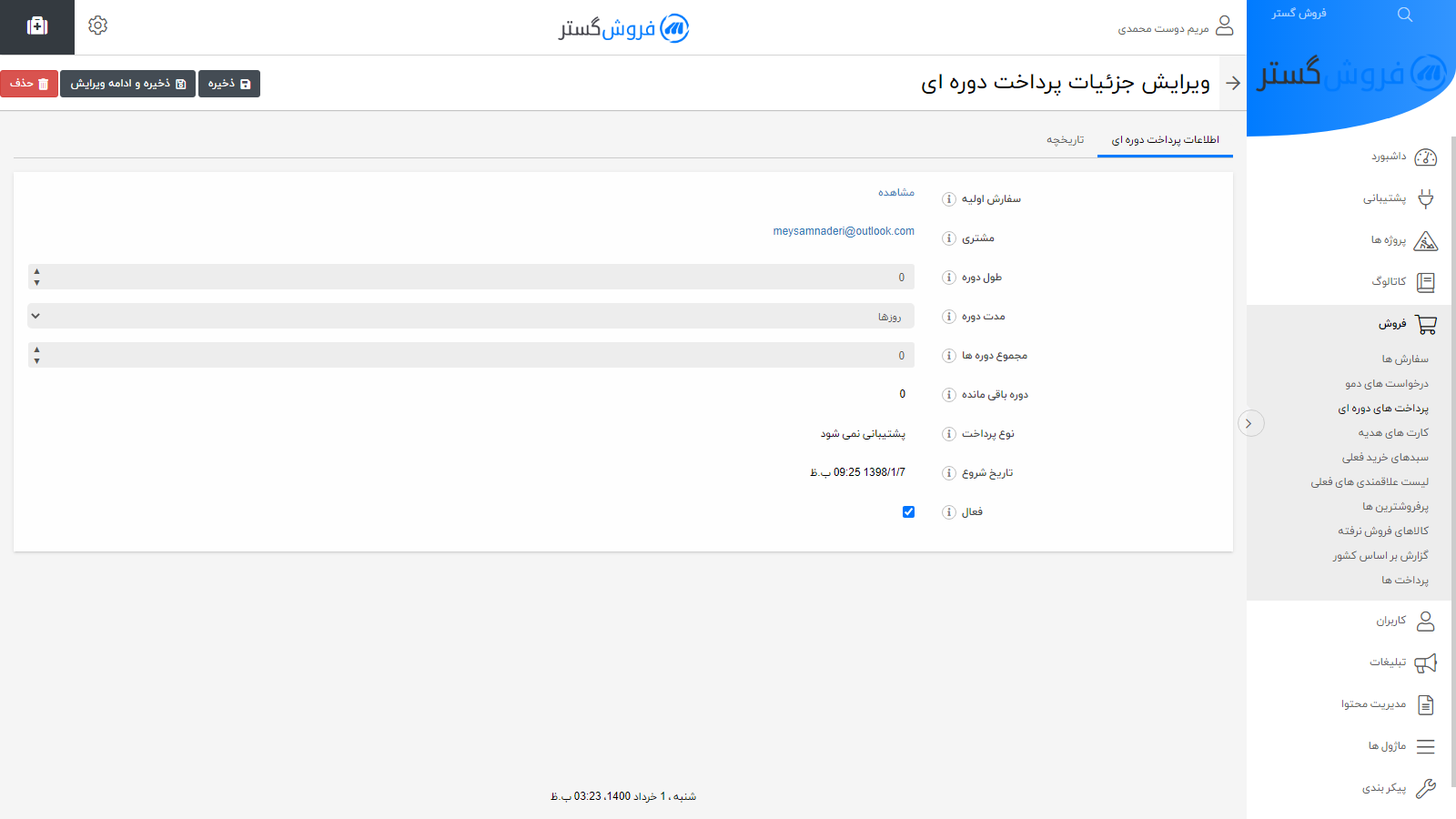This screenshot has height=819, width=1456.
Task: Select the پشتیبانی icon in sidebar
Action: [1426, 198]
